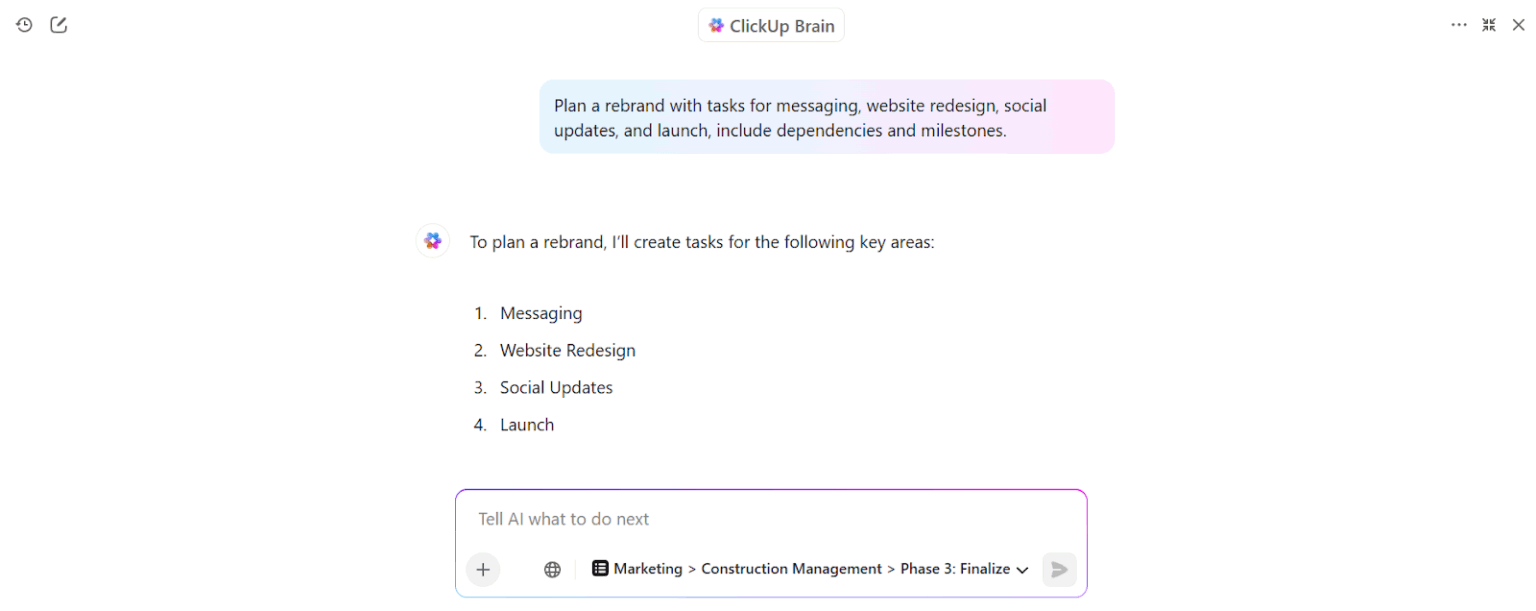
Task: Select the "Social Updates" list item
Action: click(556, 387)
